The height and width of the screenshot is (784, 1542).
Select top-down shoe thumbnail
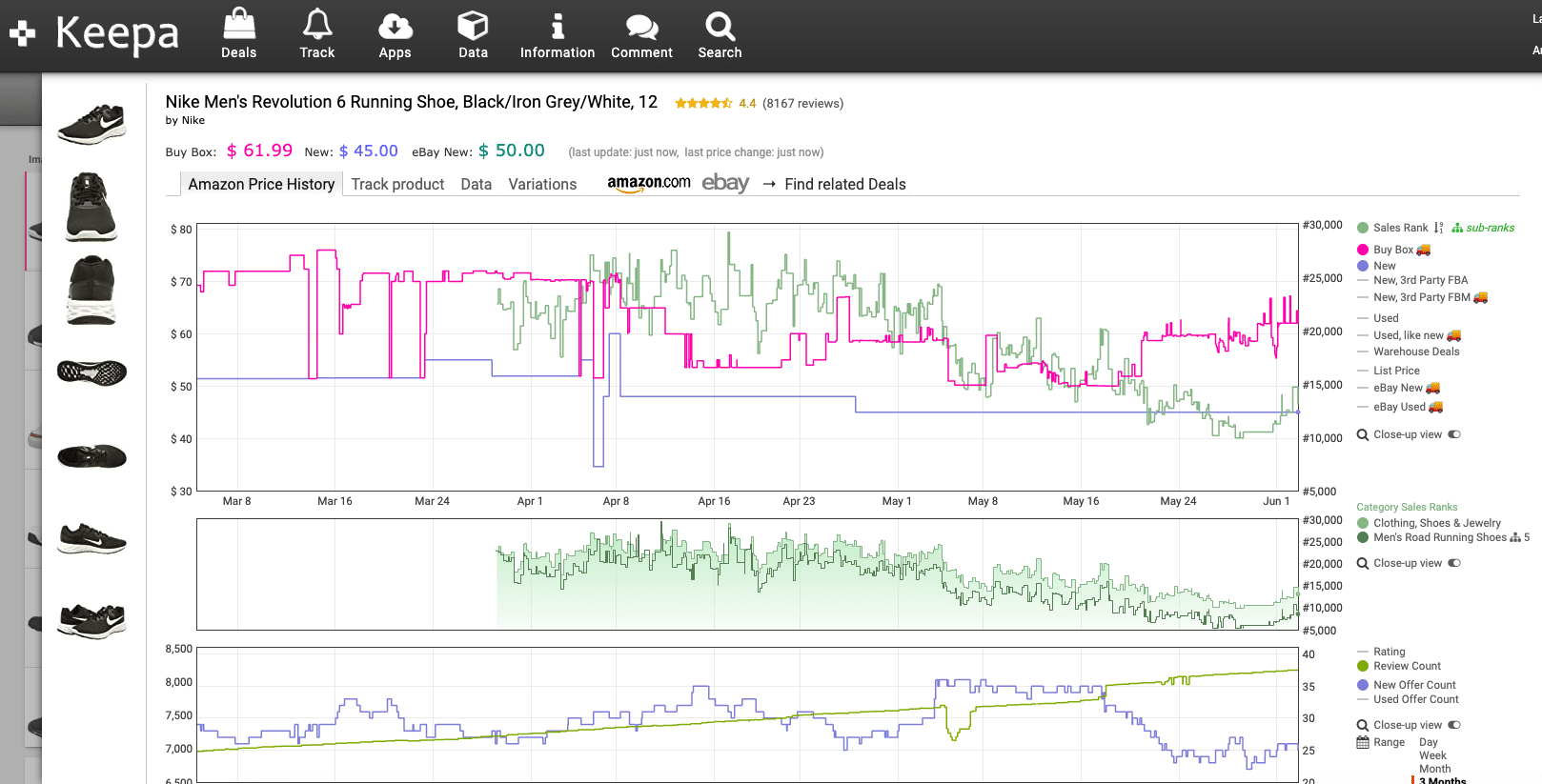click(x=91, y=456)
